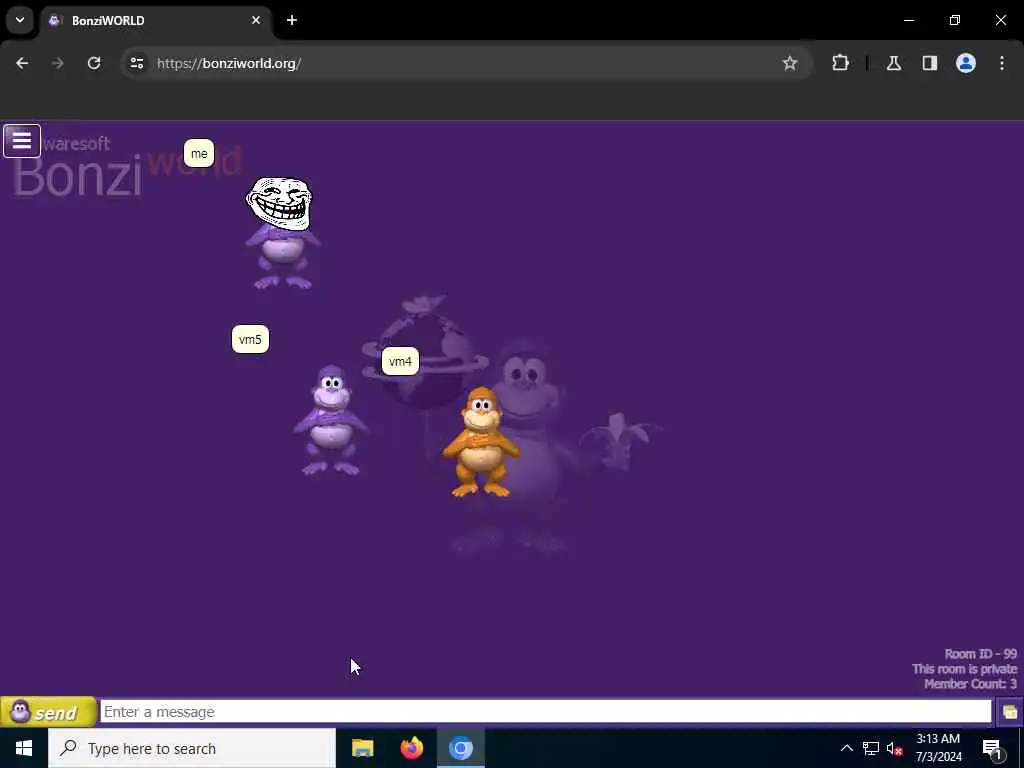Select the orange Bonzi labeled vm4

481,442
